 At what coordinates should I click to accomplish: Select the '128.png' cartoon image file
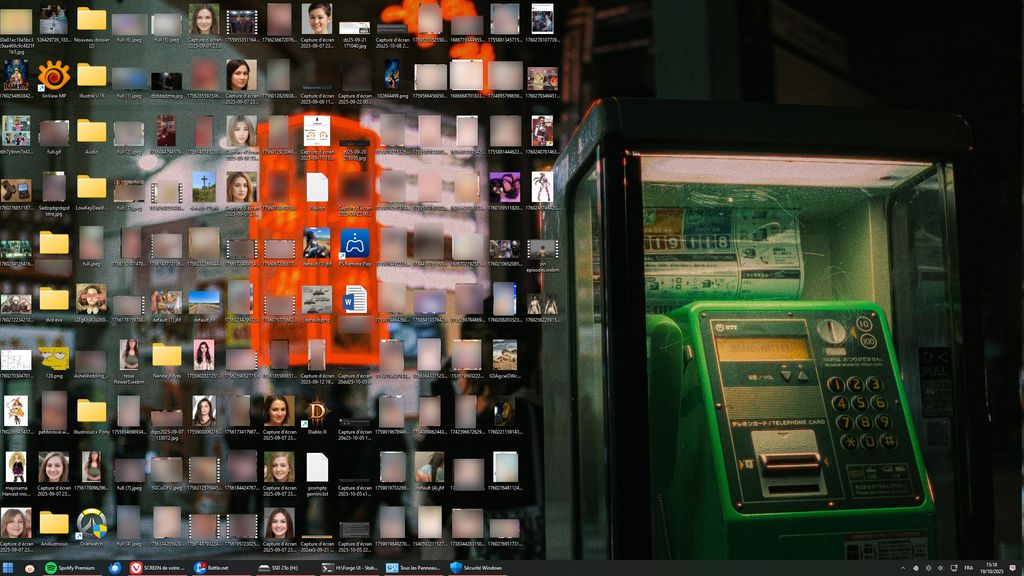pyautogui.click(x=54, y=360)
